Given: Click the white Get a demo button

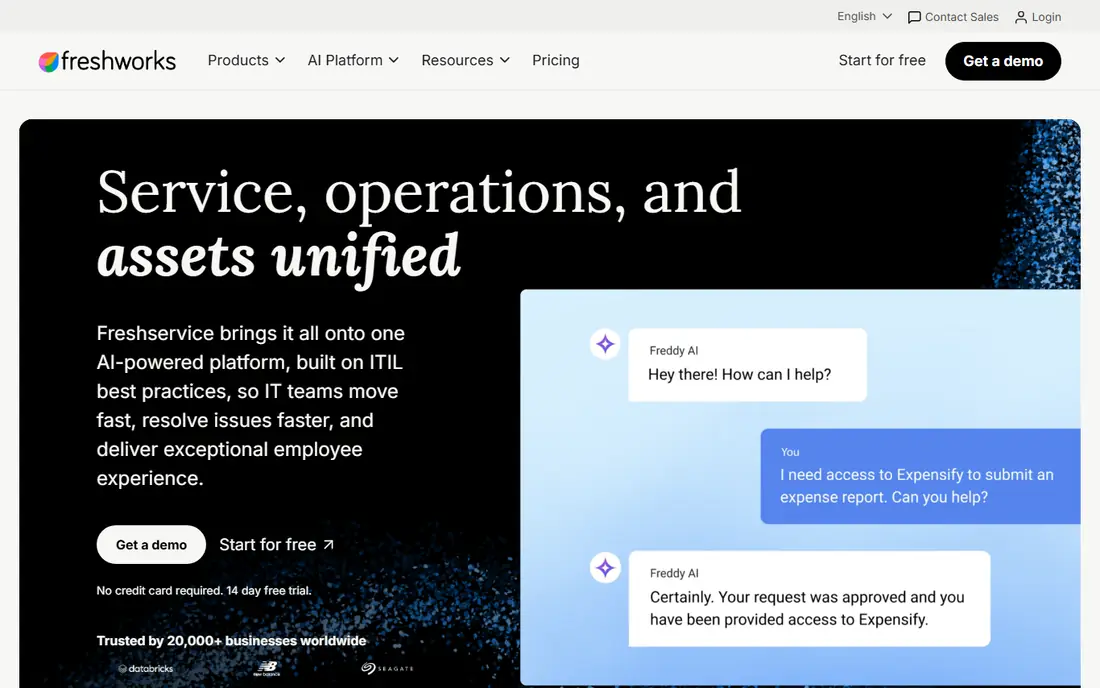Looking at the screenshot, I should pyautogui.click(x=151, y=544).
